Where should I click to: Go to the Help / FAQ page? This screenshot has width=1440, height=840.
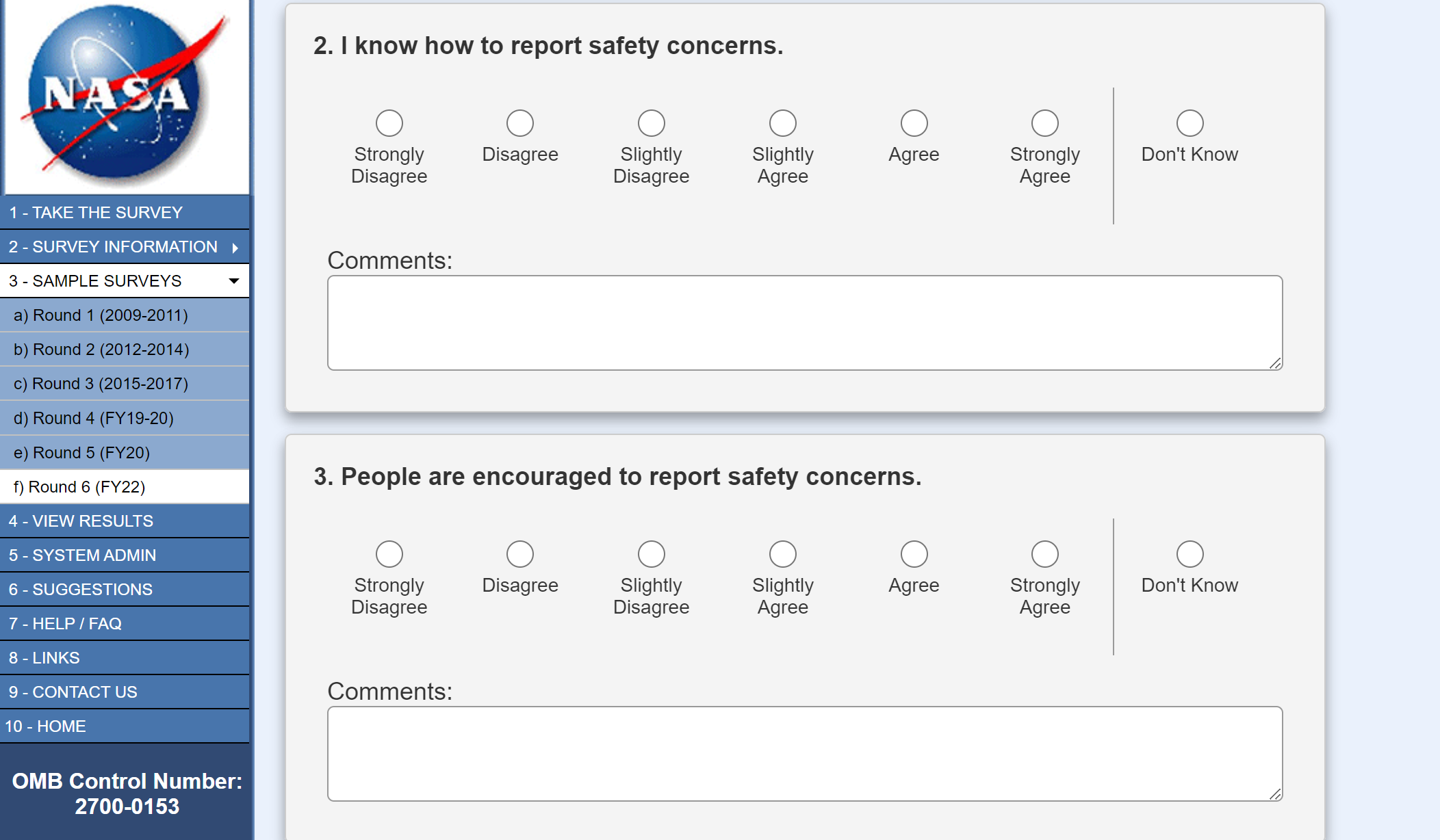[65, 624]
